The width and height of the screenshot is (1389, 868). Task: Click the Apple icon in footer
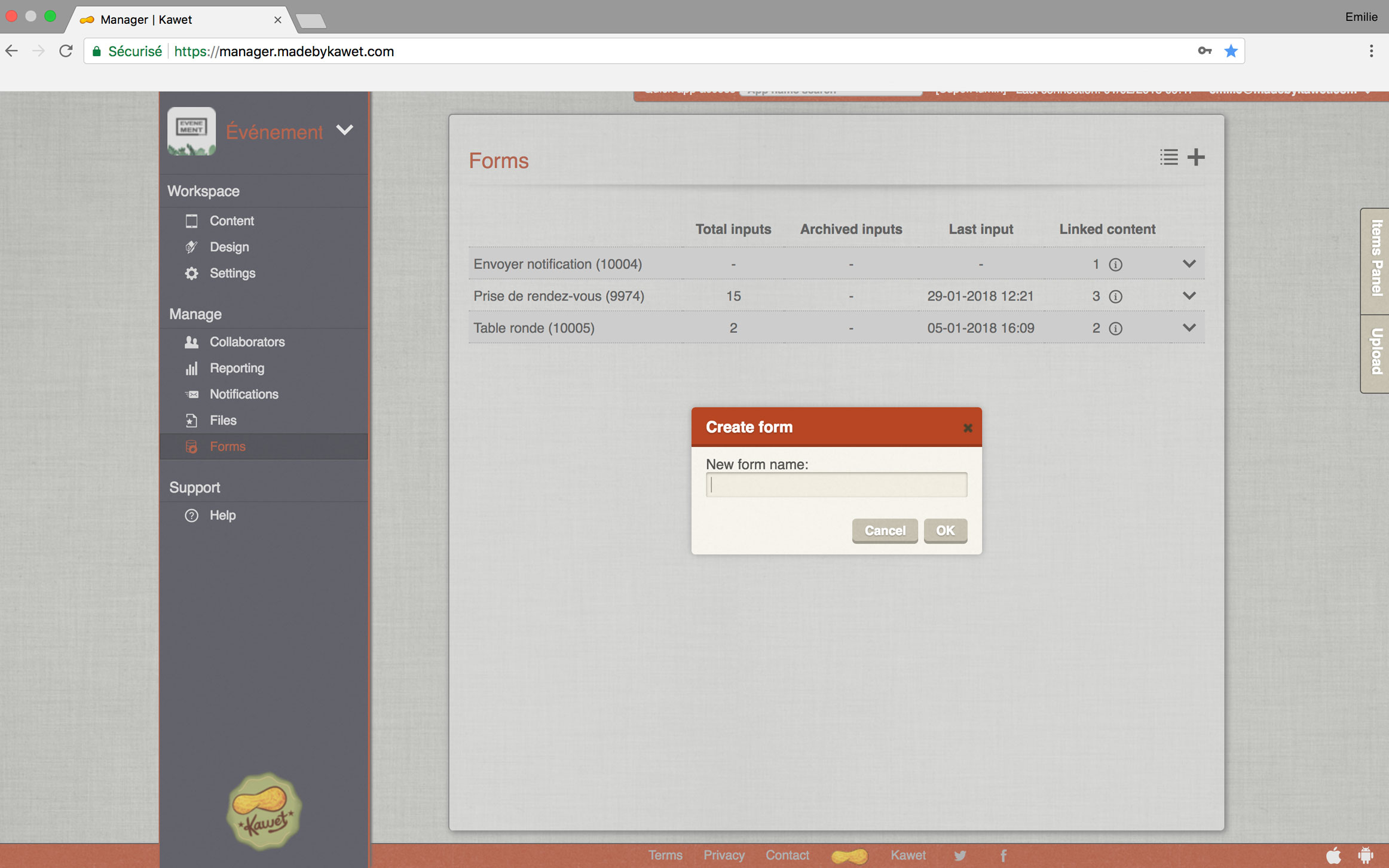pos(1333,855)
